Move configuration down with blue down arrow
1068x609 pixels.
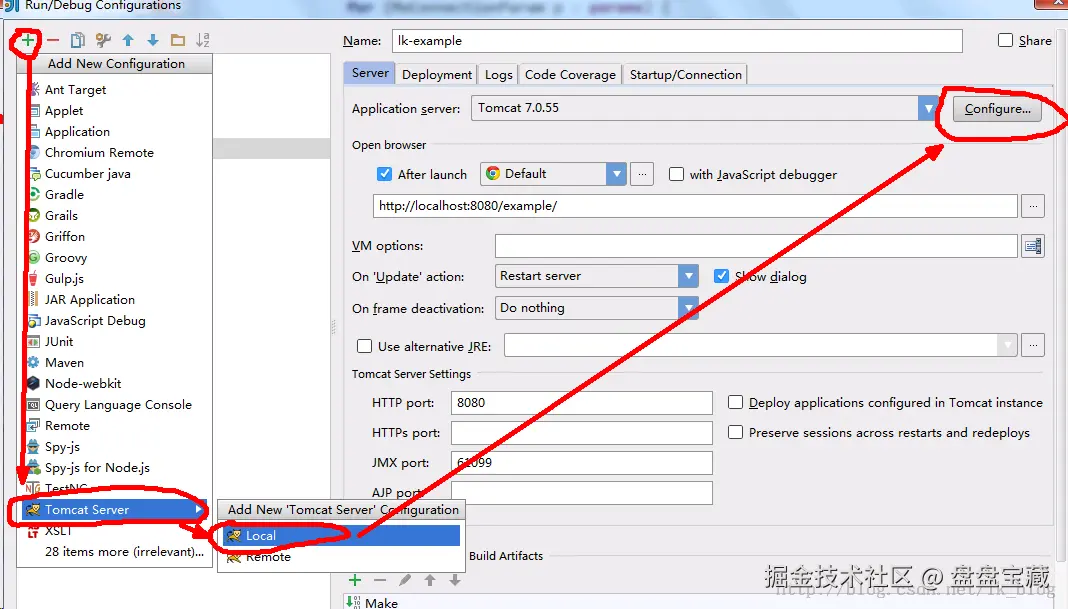[x=153, y=40]
